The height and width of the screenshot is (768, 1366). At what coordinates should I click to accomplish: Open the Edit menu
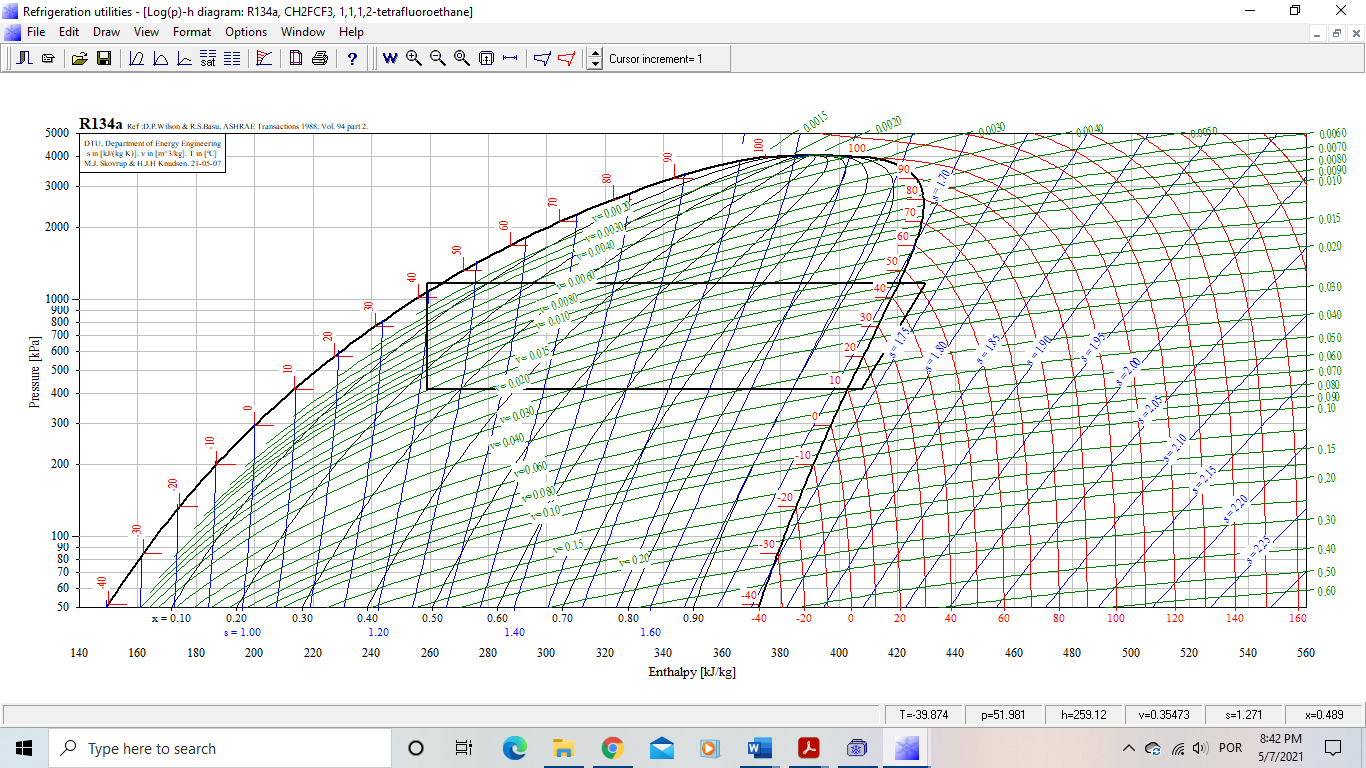point(69,32)
